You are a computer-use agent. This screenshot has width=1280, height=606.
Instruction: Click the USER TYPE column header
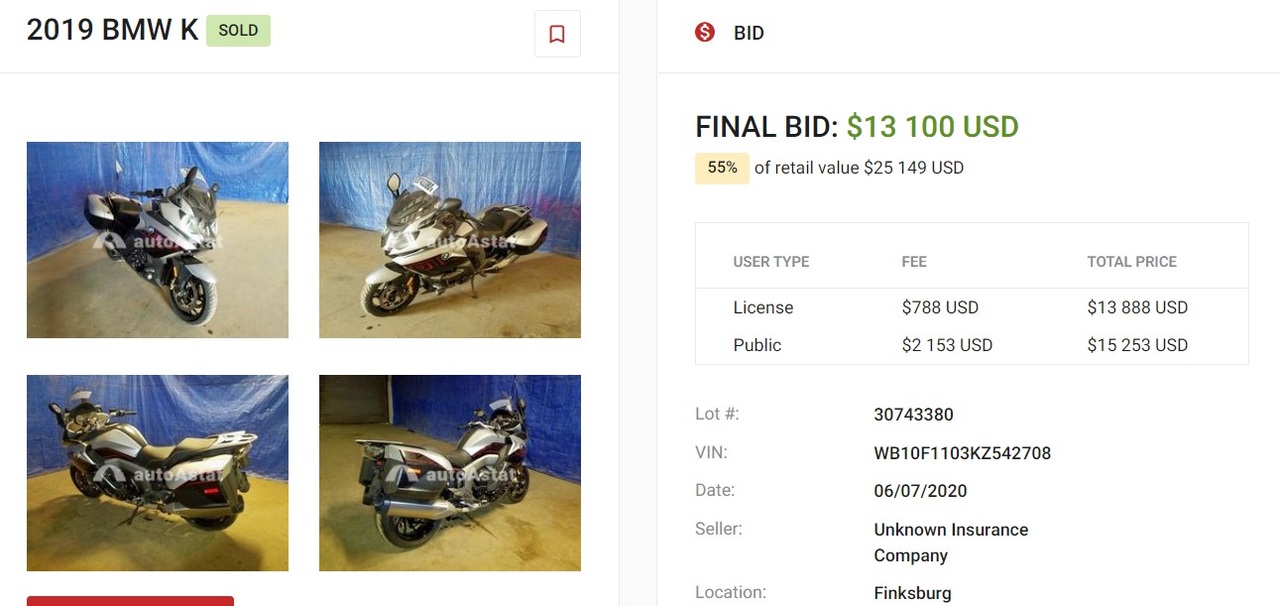771,262
